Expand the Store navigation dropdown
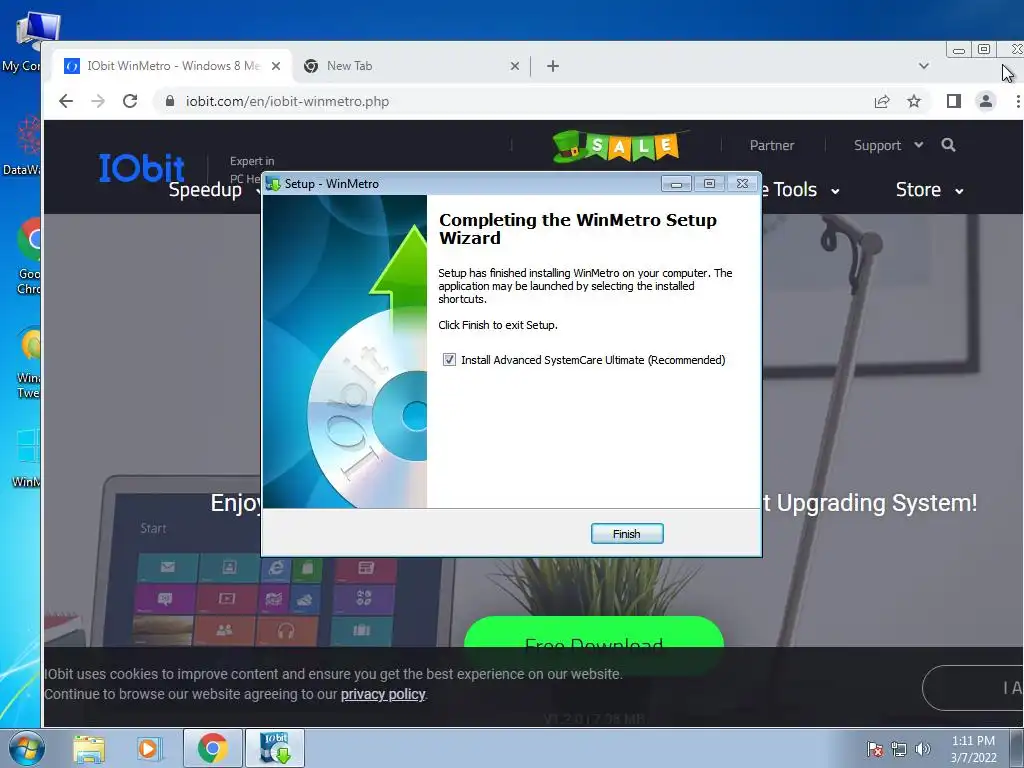 pos(929,190)
